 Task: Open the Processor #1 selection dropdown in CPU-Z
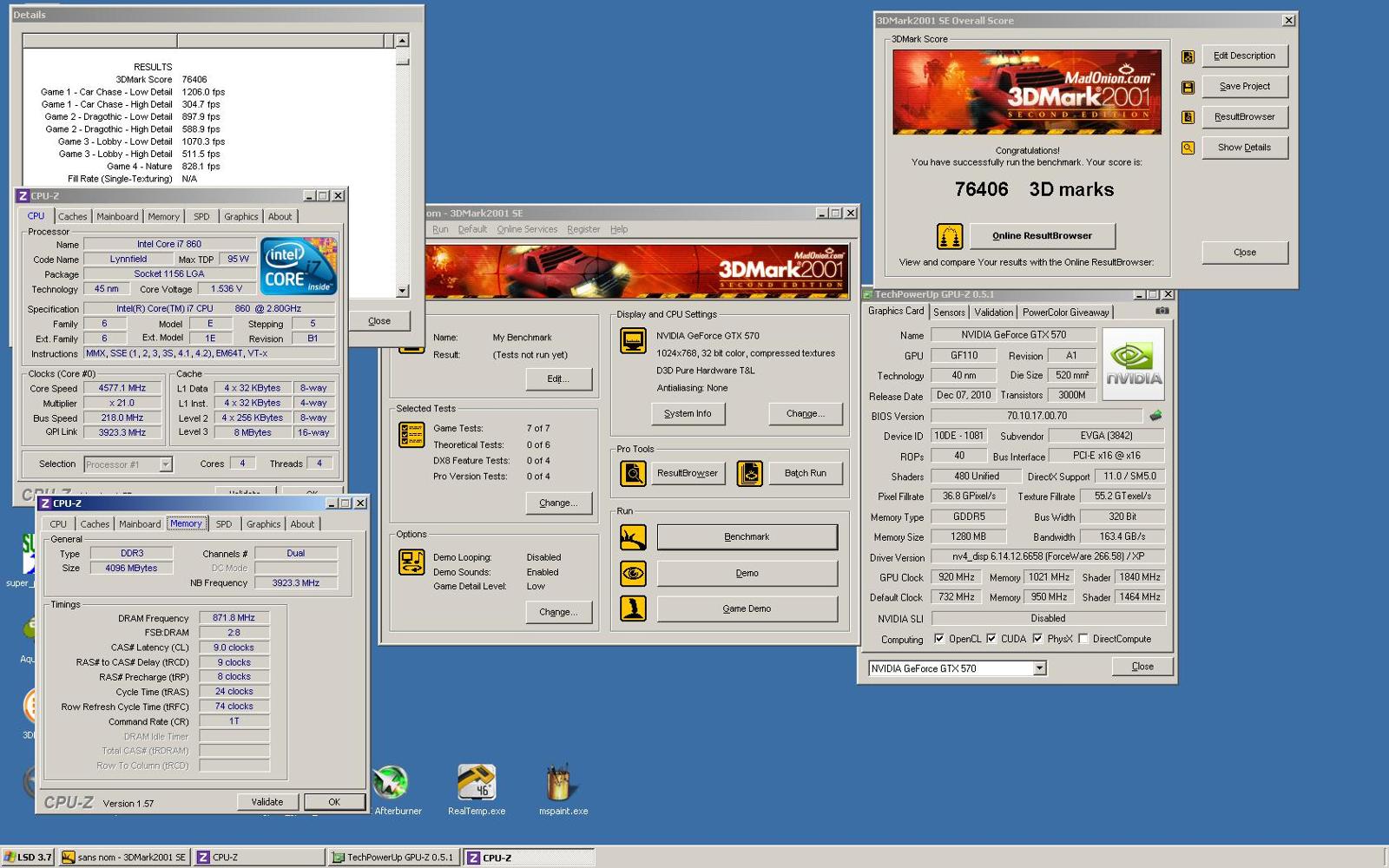point(165,465)
